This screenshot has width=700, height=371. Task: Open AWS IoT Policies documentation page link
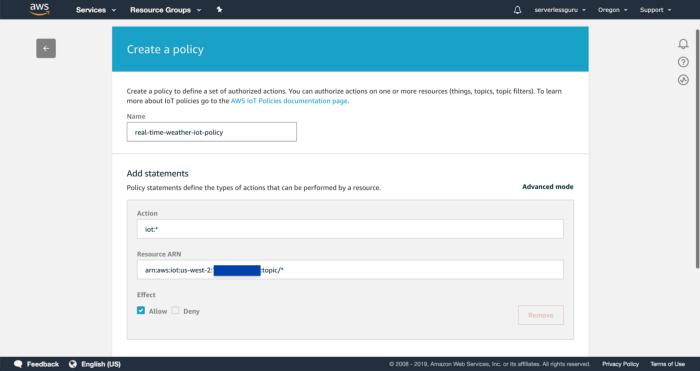(289, 101)
